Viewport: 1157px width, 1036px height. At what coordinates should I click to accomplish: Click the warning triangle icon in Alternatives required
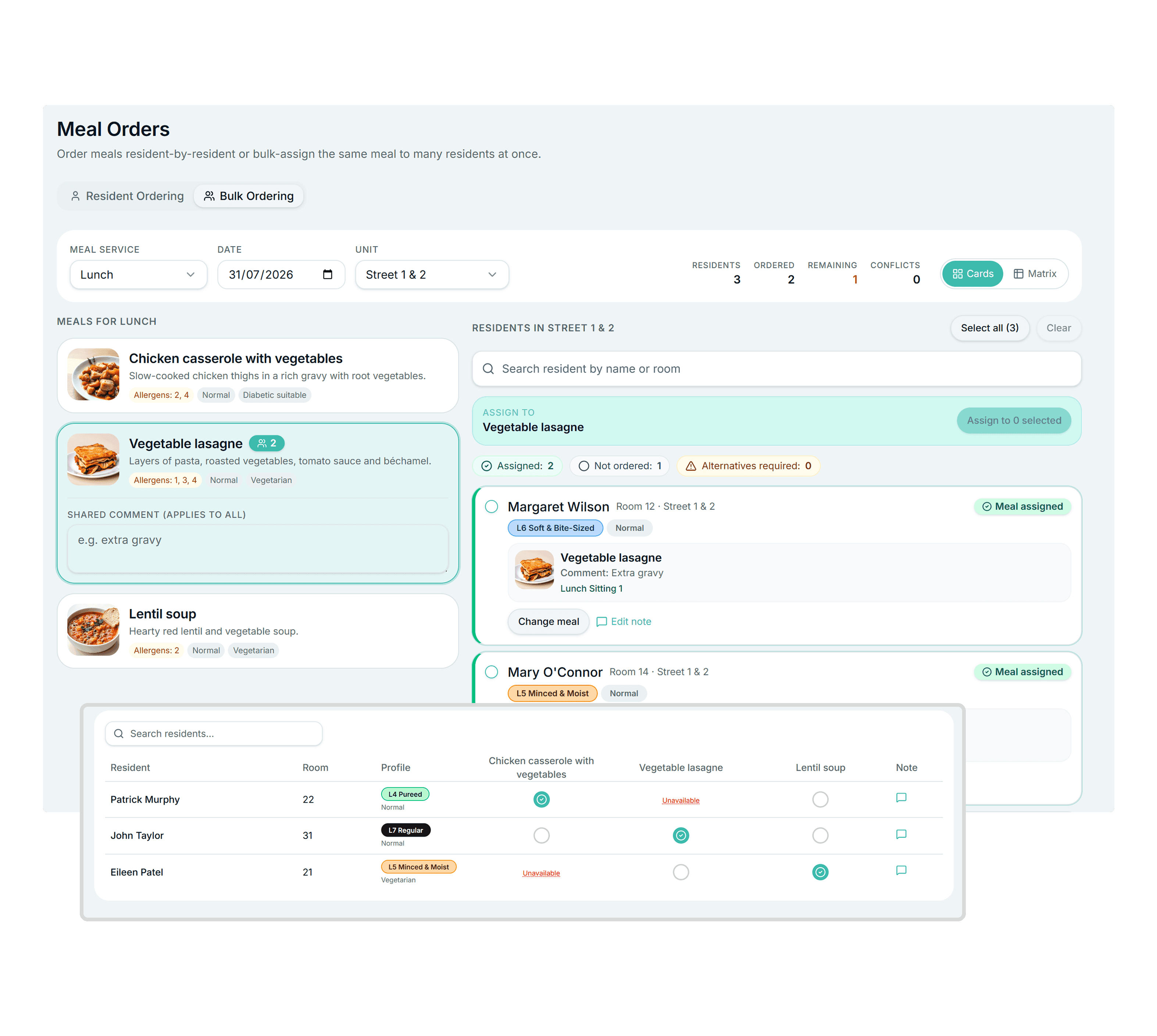pyautogui.click(x=691, y=466)
